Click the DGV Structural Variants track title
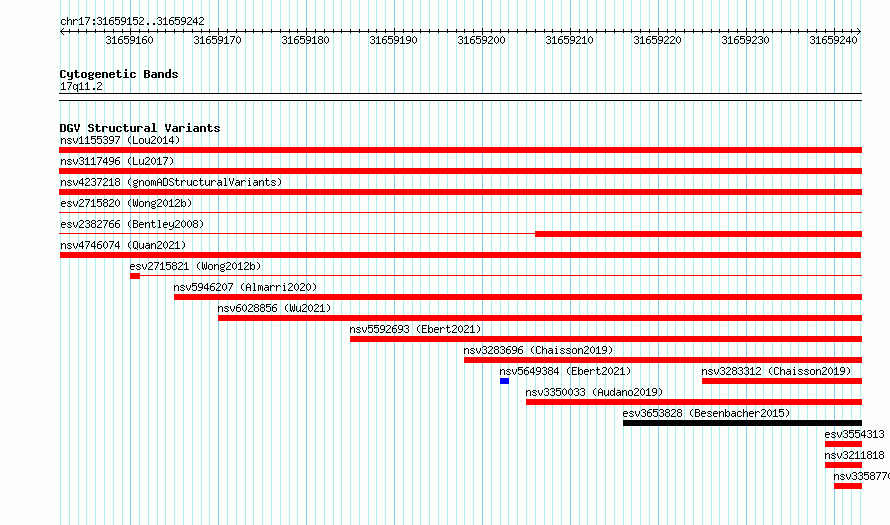The width and height of the screenshot is (890, 525). point(140,128)
